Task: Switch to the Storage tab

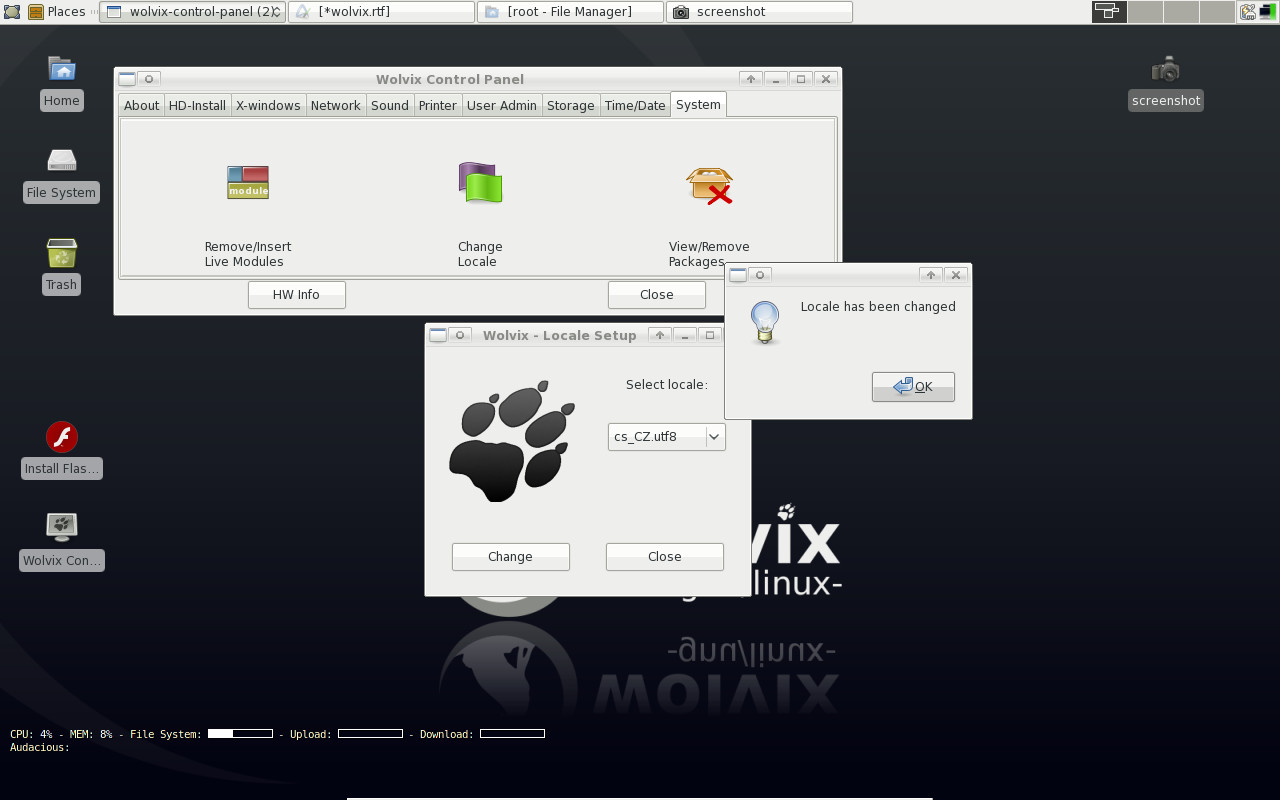Action: pos(570,105)
